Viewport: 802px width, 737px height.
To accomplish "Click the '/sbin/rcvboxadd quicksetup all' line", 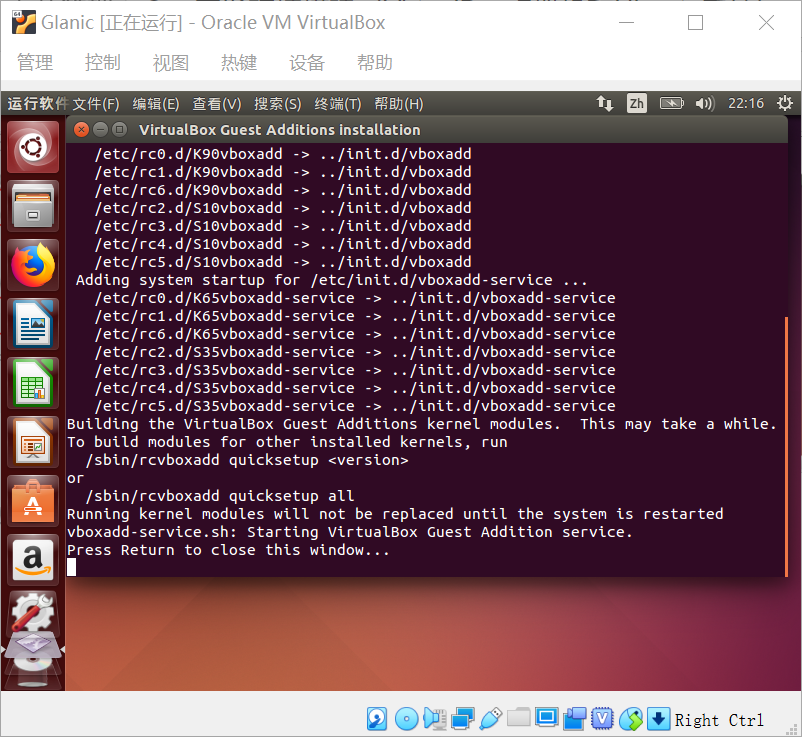I will pos(220,496).
